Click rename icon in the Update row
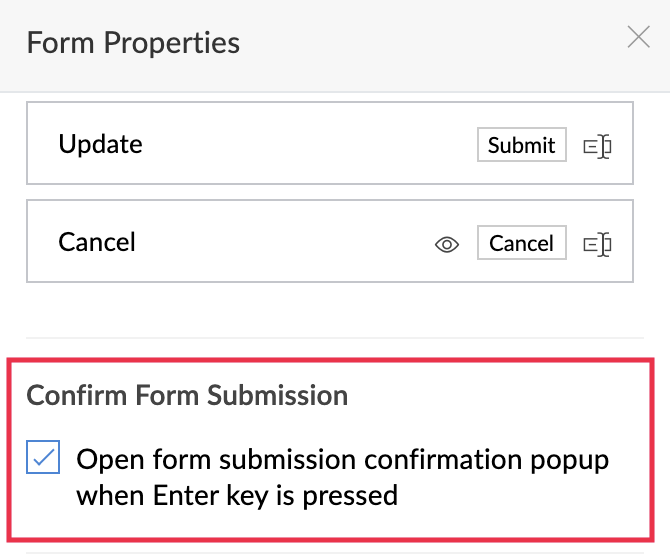Viewport: 670px width, 554px height. [x=597, y=146]
